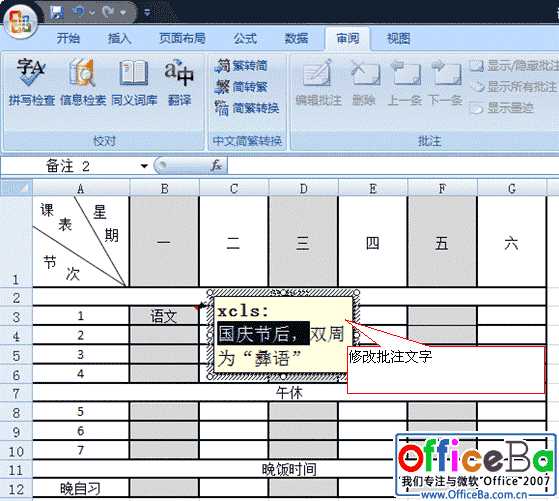Open 信息检索 research tool
Screen dimensions: 559x501
pos(83,83)
